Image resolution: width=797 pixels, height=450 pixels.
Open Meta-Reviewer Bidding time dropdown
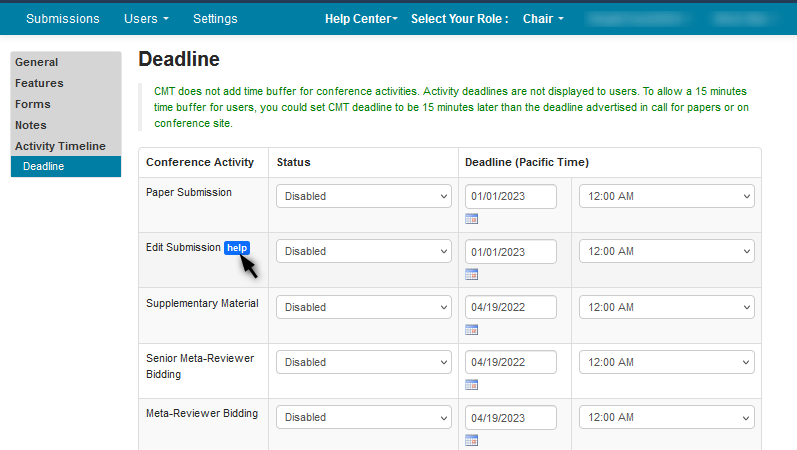666,418
